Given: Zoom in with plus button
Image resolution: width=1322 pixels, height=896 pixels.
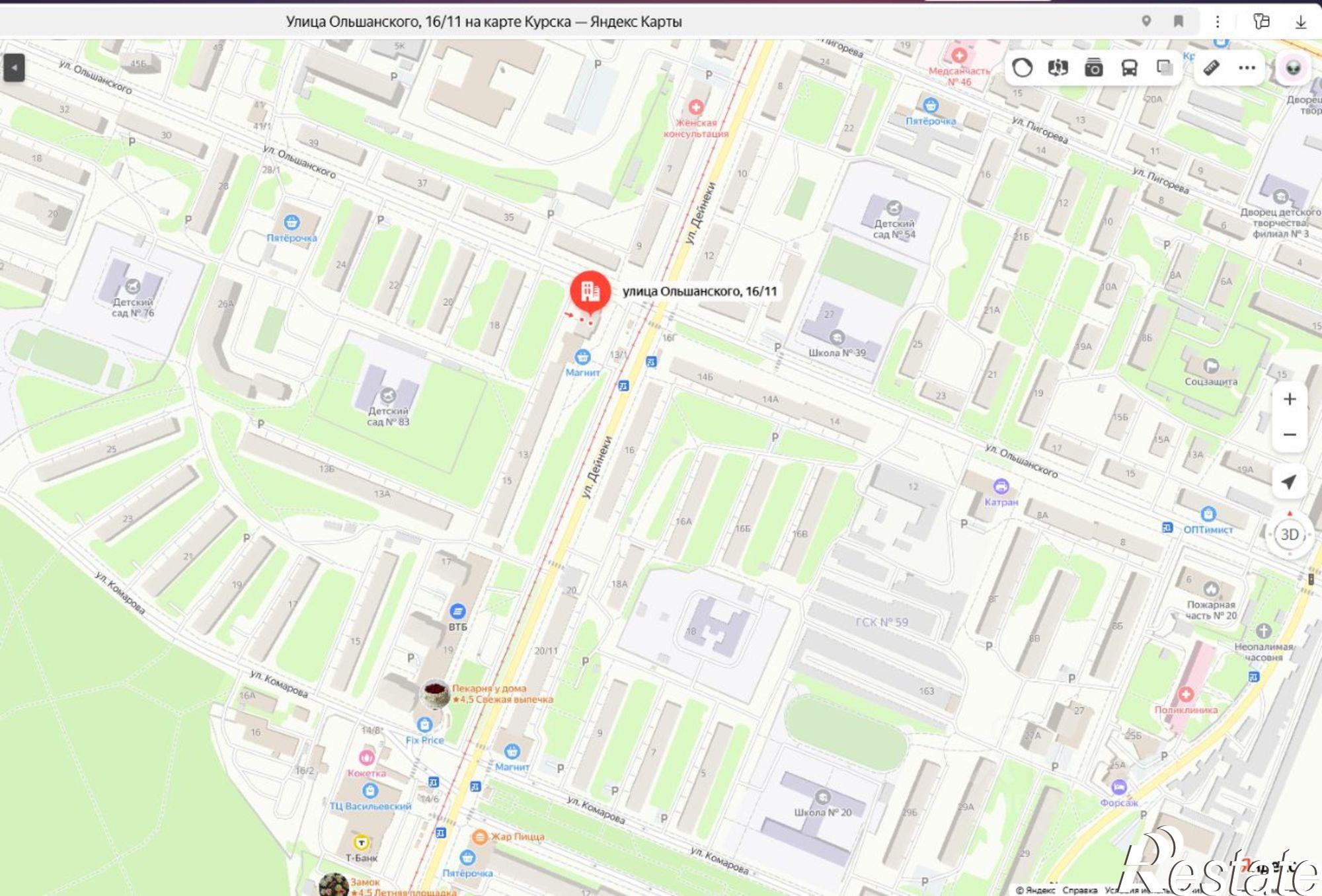Looking at the screenshot, I should click(x=1289, y=399).
